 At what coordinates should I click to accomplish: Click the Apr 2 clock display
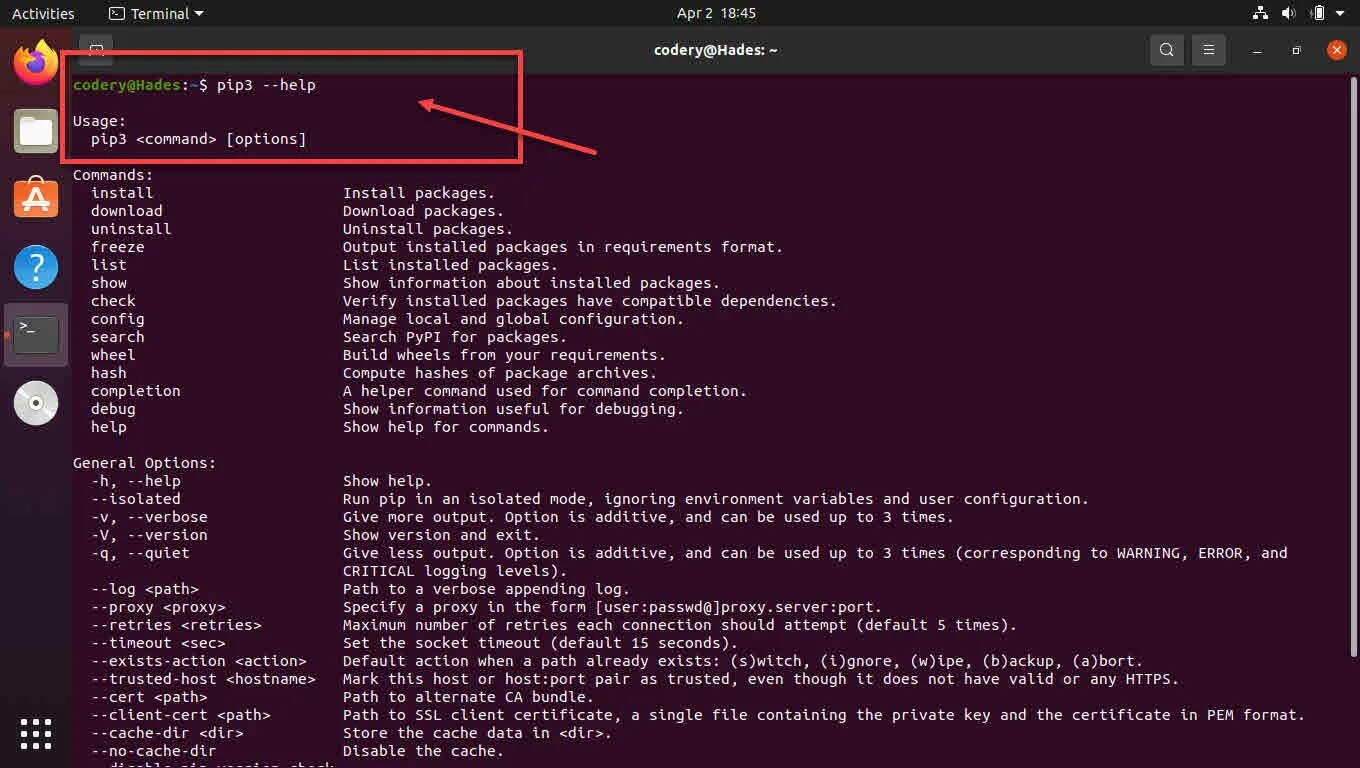click(713, 13)
